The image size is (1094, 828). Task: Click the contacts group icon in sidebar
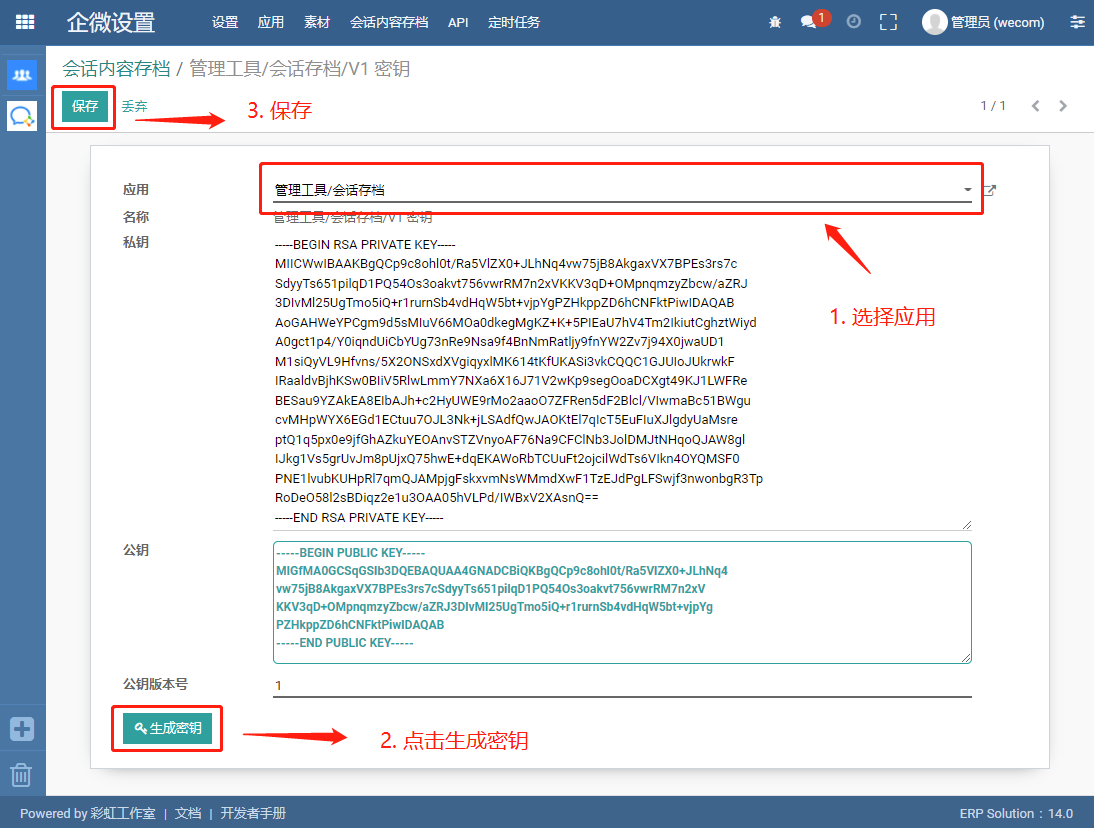click(x=22, y=75)
